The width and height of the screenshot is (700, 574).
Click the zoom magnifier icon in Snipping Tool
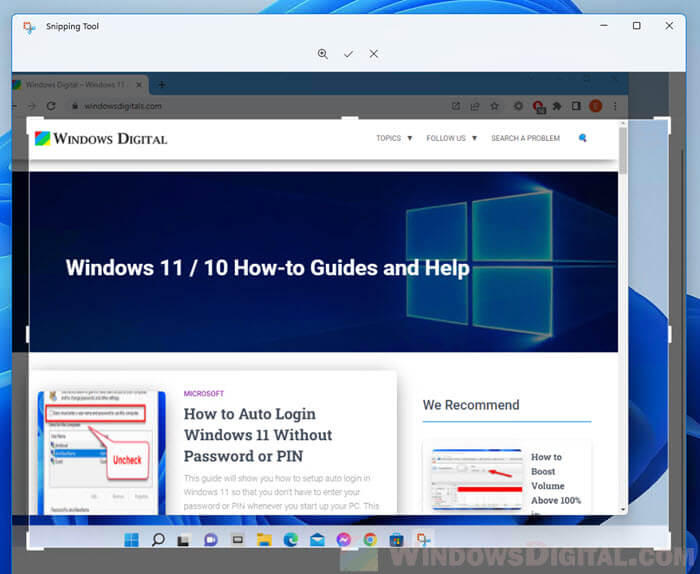(x=323, y=54)
